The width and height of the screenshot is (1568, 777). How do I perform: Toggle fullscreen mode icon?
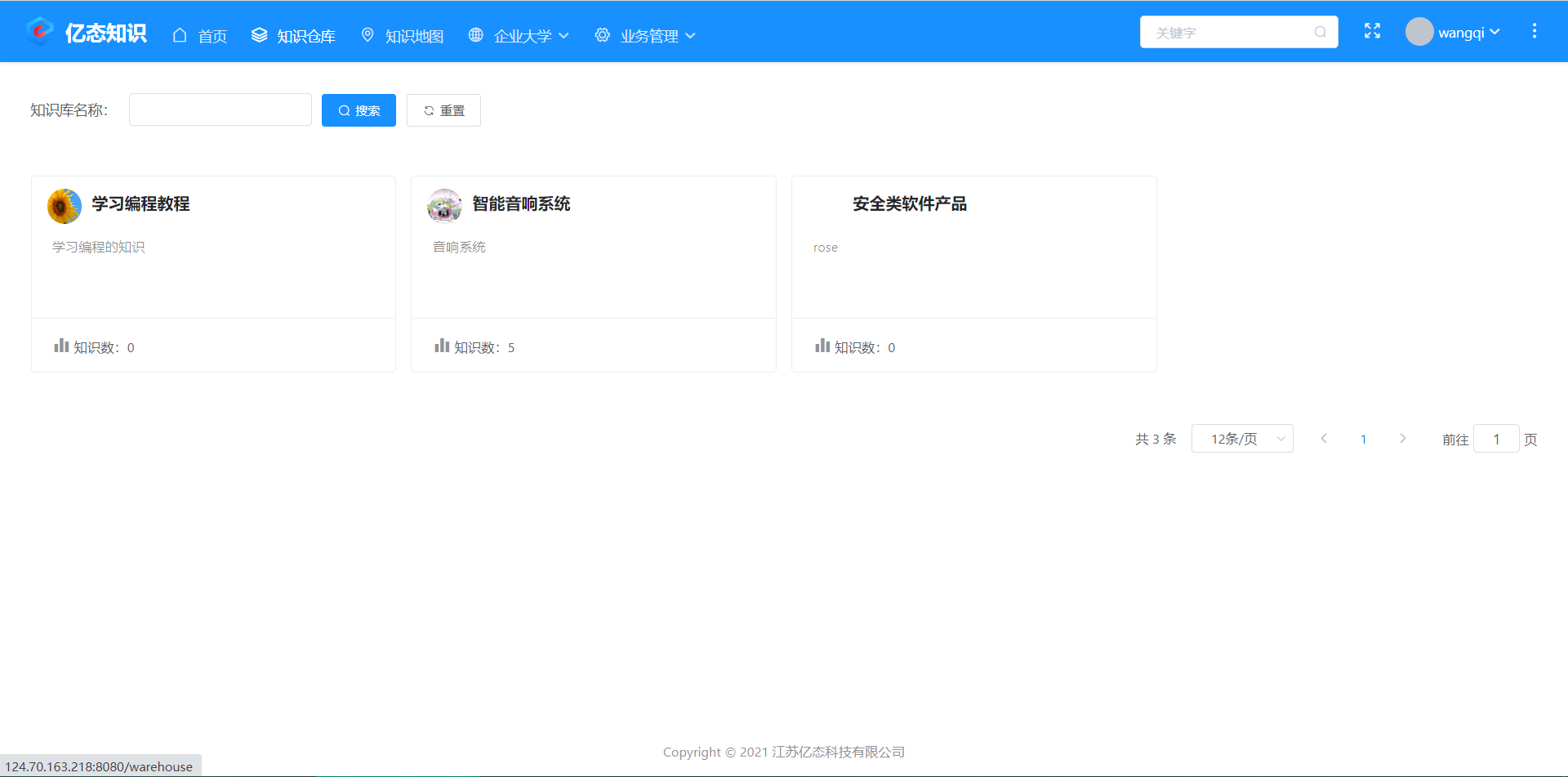1372,31
